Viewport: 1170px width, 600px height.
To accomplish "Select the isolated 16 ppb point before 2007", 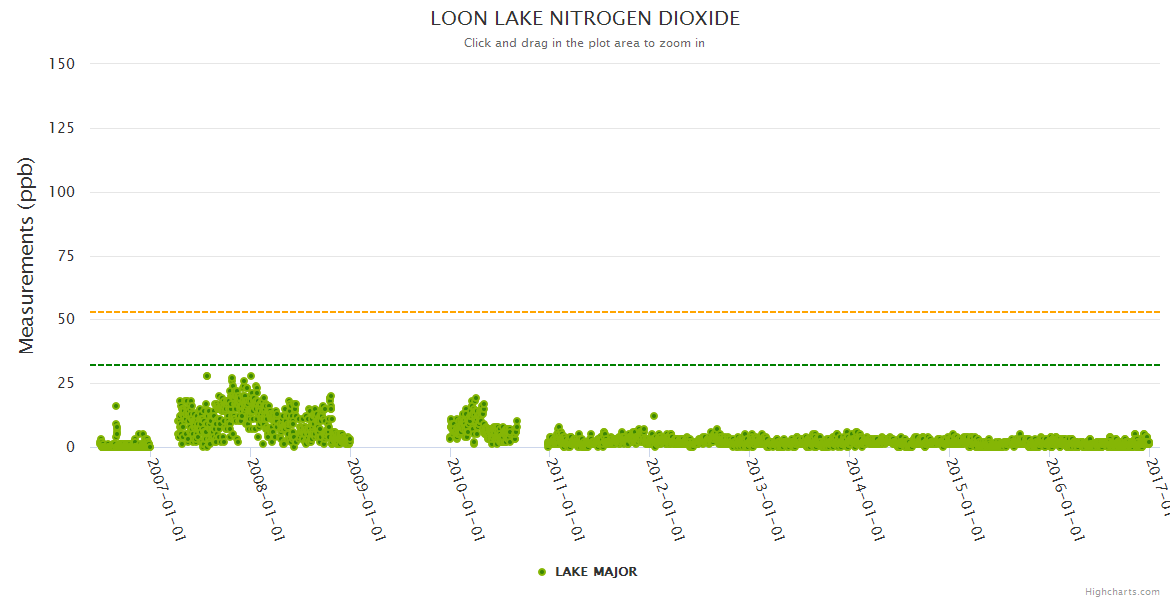I will pyautogui.click(x=116, y=406).
